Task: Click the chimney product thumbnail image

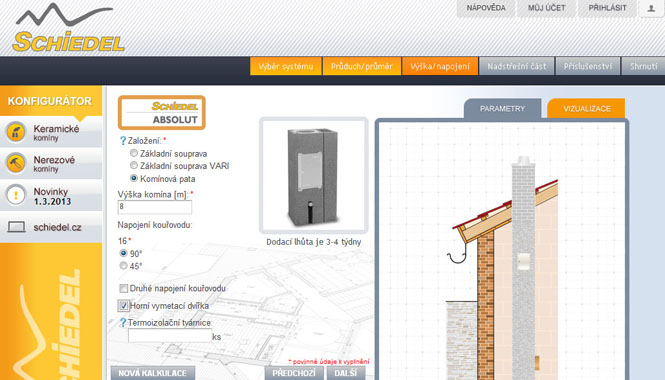Action: (x=313, y=175)
